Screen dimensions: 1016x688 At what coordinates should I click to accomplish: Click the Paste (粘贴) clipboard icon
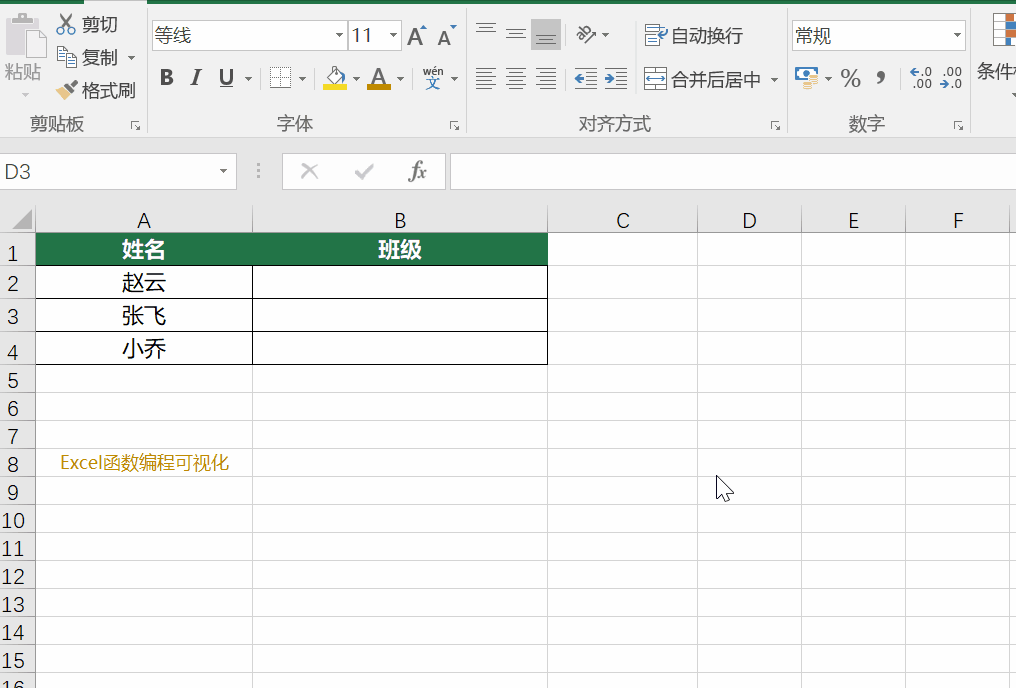click(25, 35)
